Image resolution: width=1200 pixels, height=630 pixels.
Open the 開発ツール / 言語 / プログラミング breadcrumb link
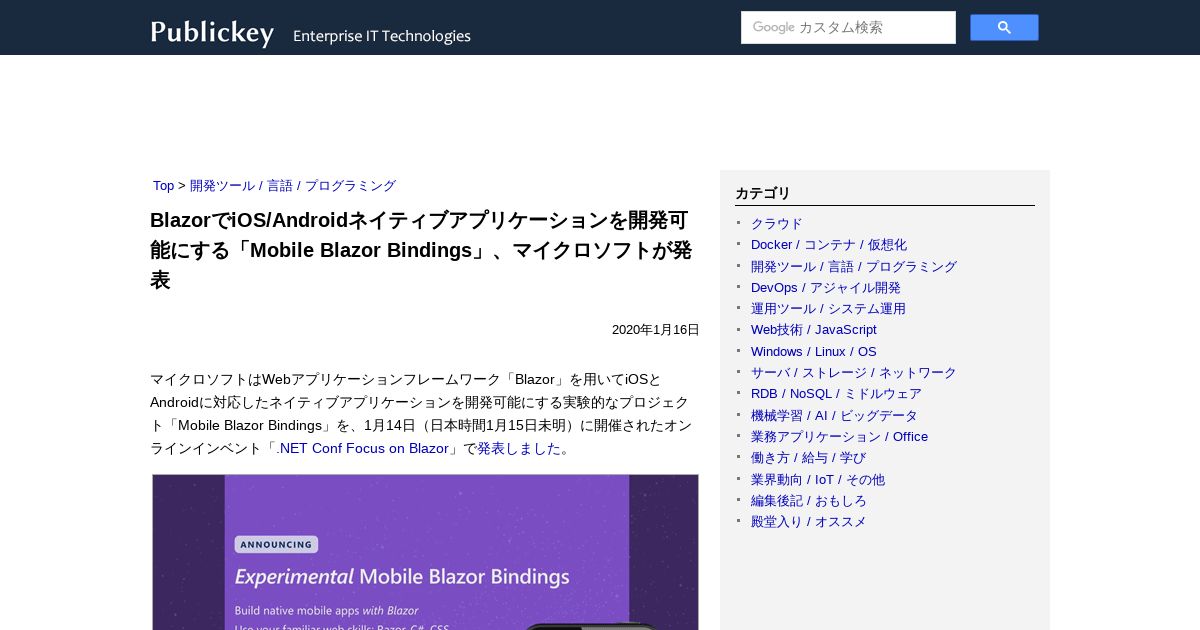293,186
